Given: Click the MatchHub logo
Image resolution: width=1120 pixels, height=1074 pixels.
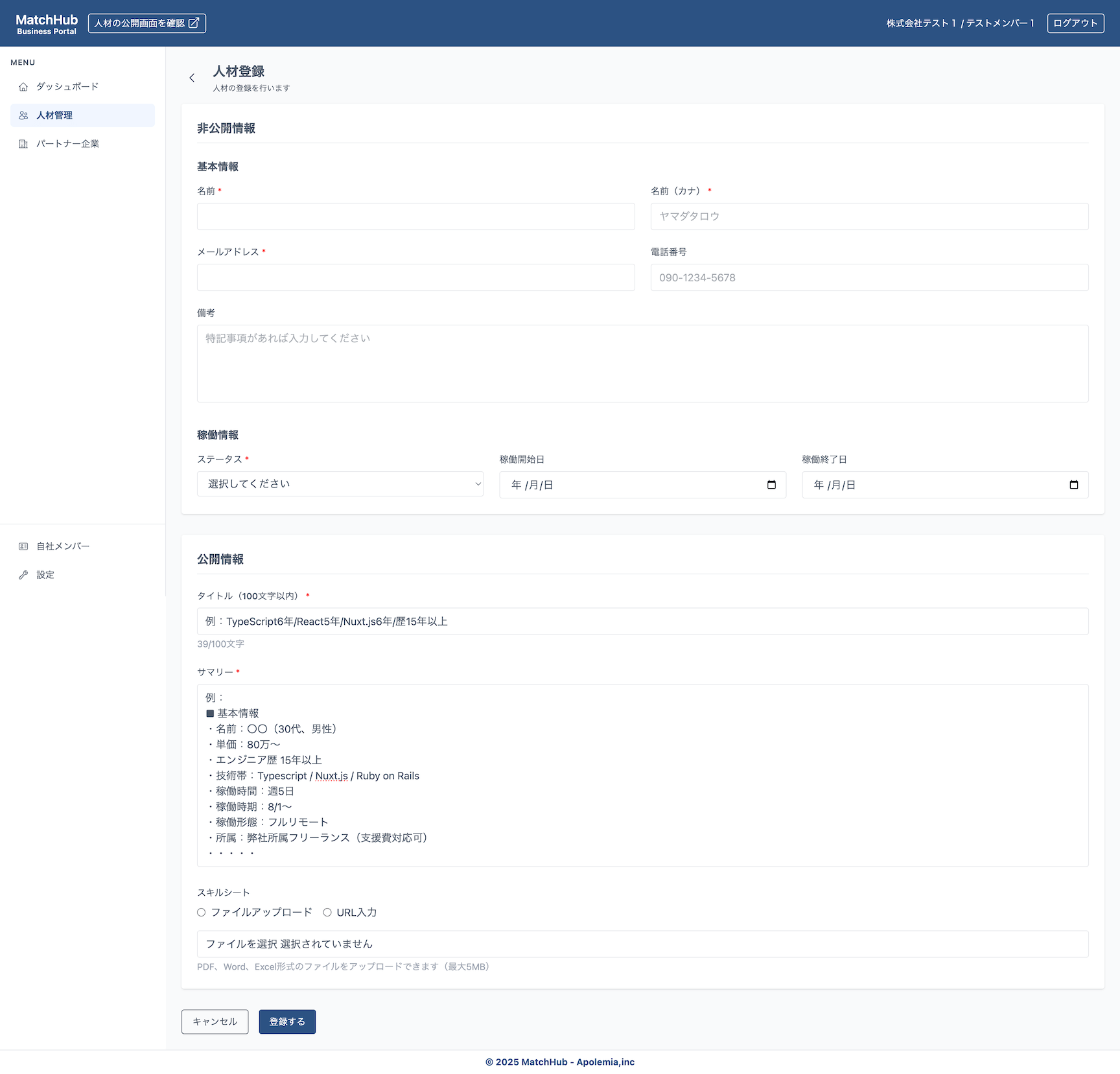Looking at the screenshot, I should (46, 23).
